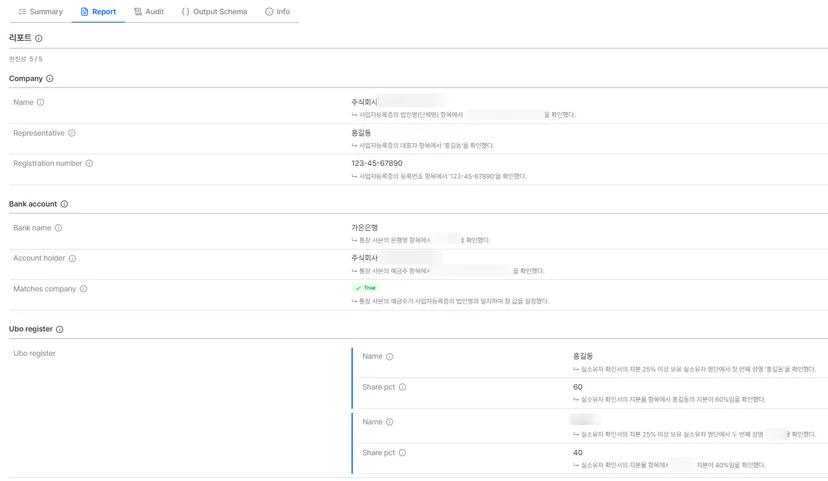Click info icon next to Share pct 40
The width and height of the screenshot is (828, 481).
[x=402, y=452]
